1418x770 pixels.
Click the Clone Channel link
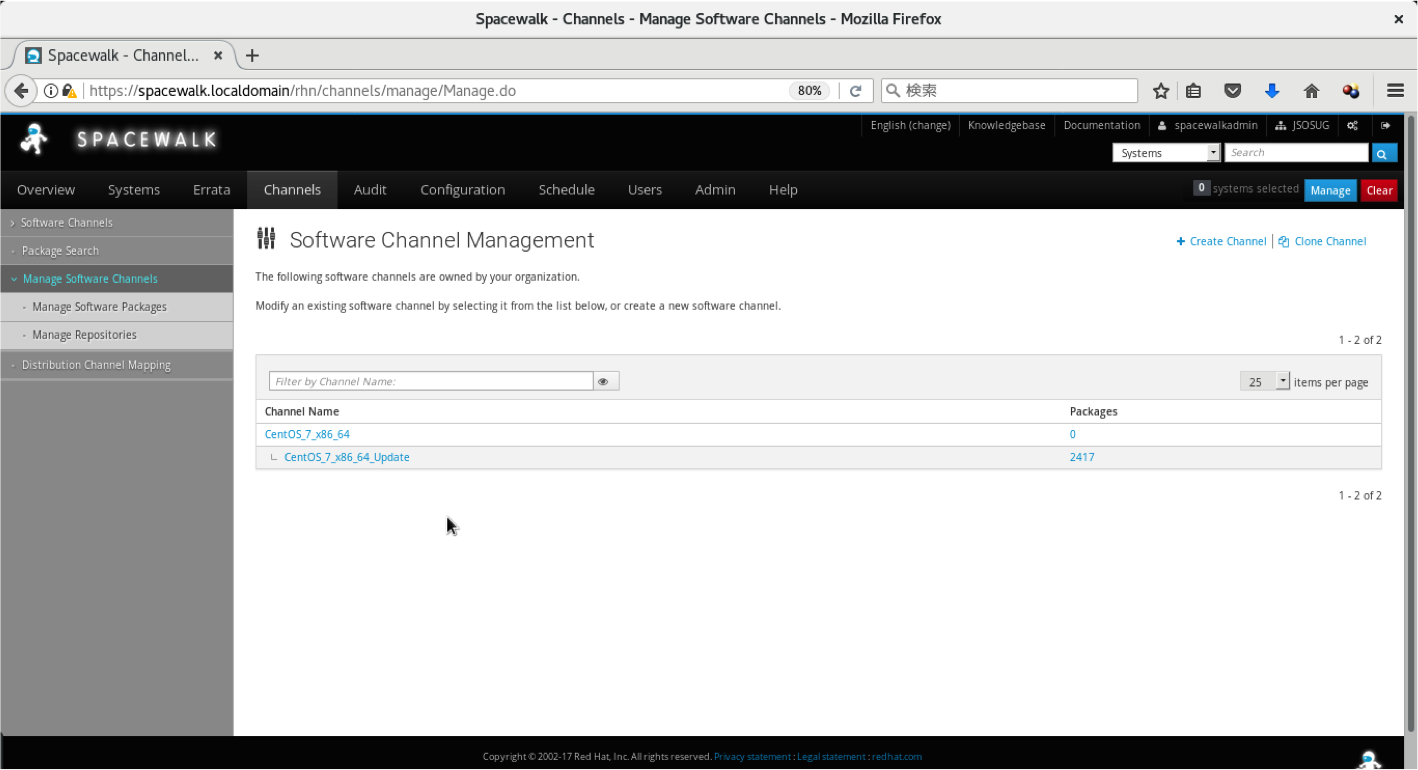point(1322,241)
